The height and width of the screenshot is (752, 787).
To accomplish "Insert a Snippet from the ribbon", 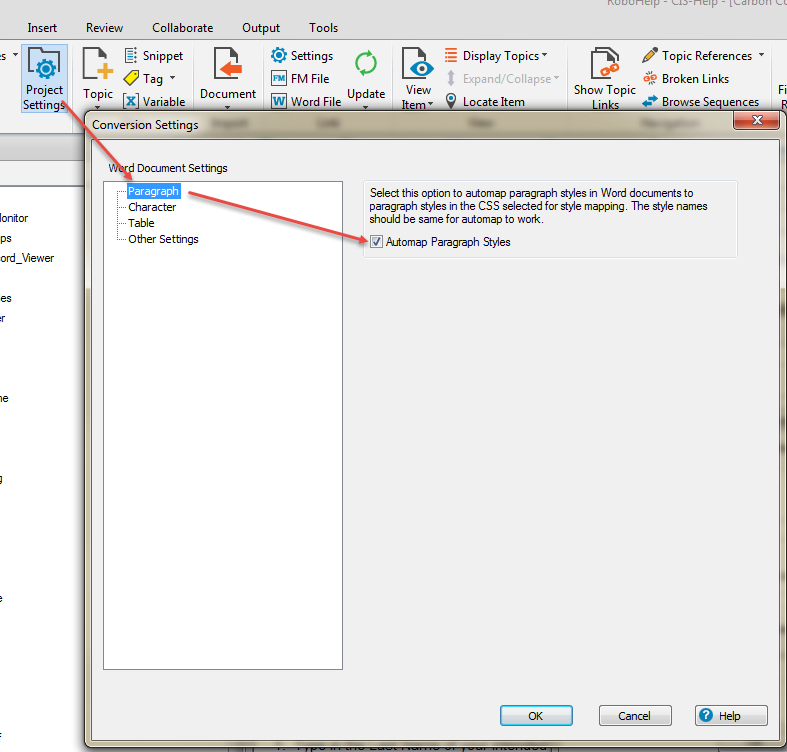I will tap(154, 55).
